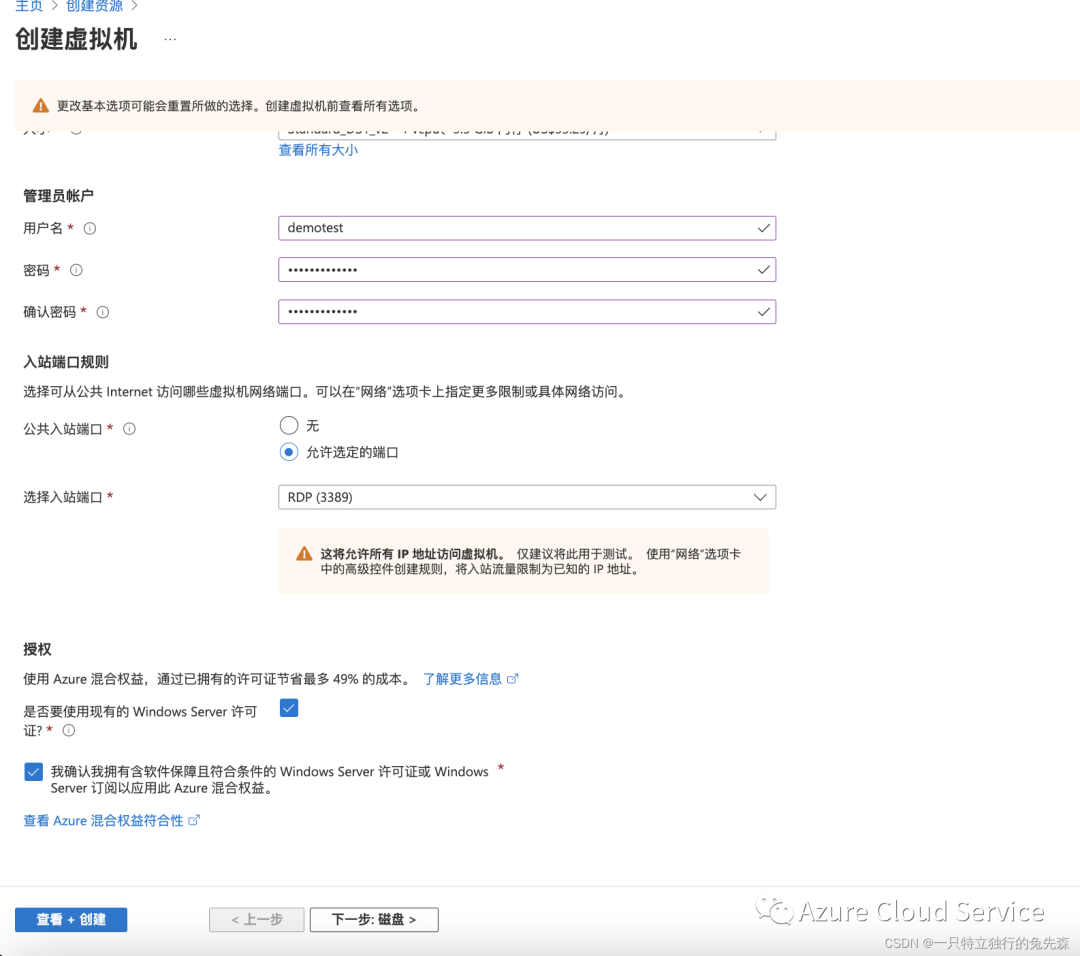Click into the 确认密码 input field
The width and height of the screenshot is (1080, 956).
click(527, 311)
